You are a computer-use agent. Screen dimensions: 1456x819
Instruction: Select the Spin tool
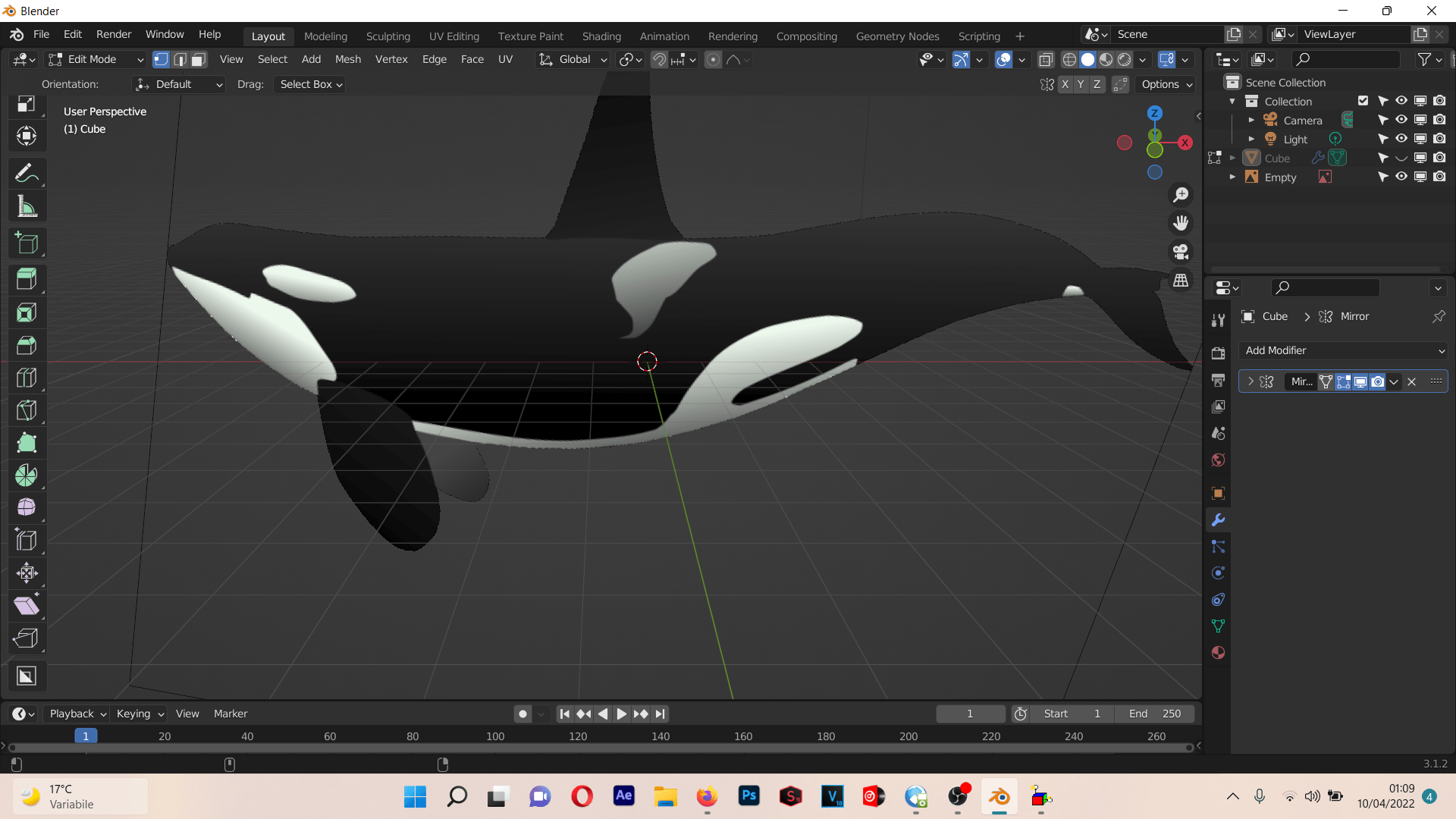27,475
